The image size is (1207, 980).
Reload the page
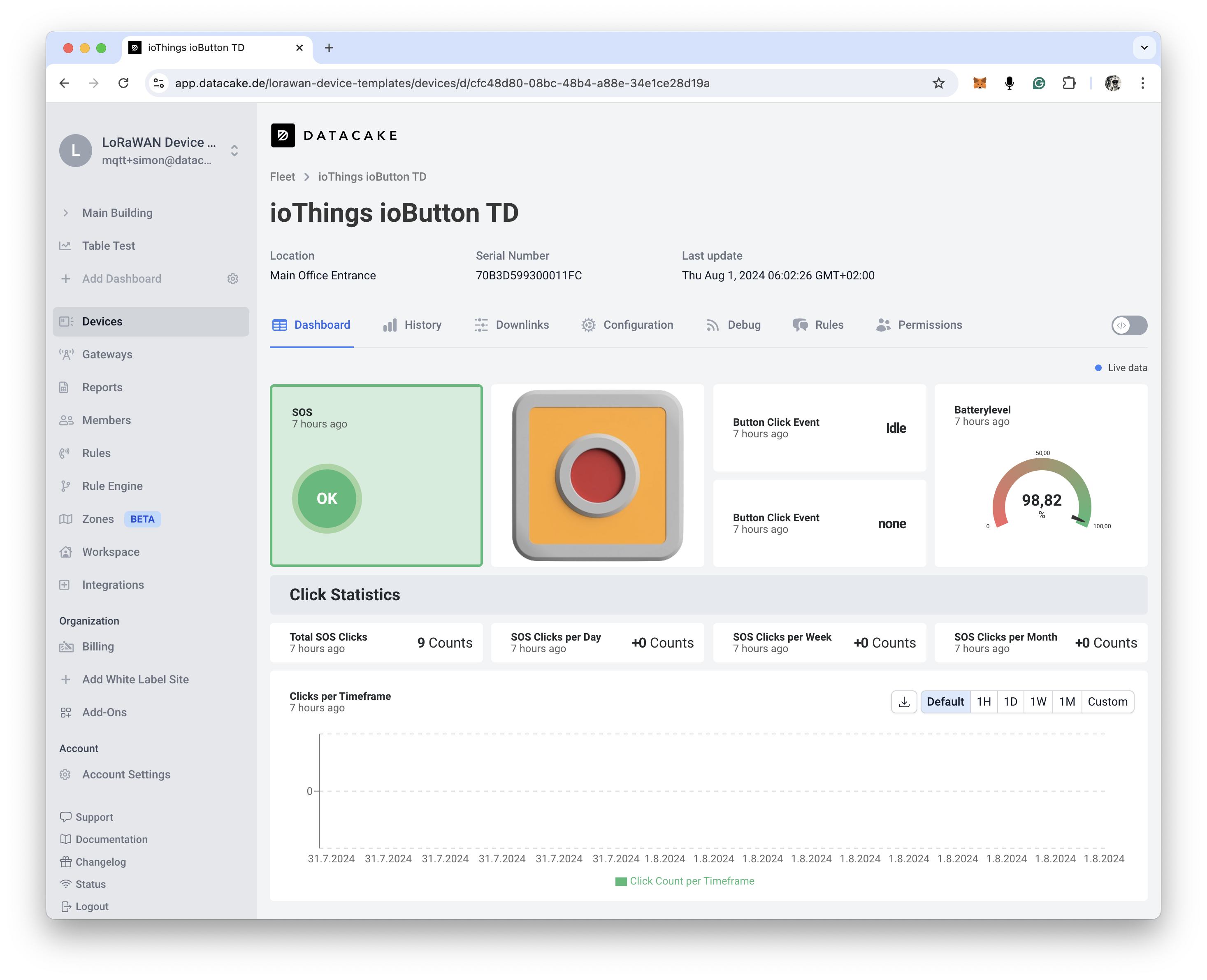tap(123, 83)
